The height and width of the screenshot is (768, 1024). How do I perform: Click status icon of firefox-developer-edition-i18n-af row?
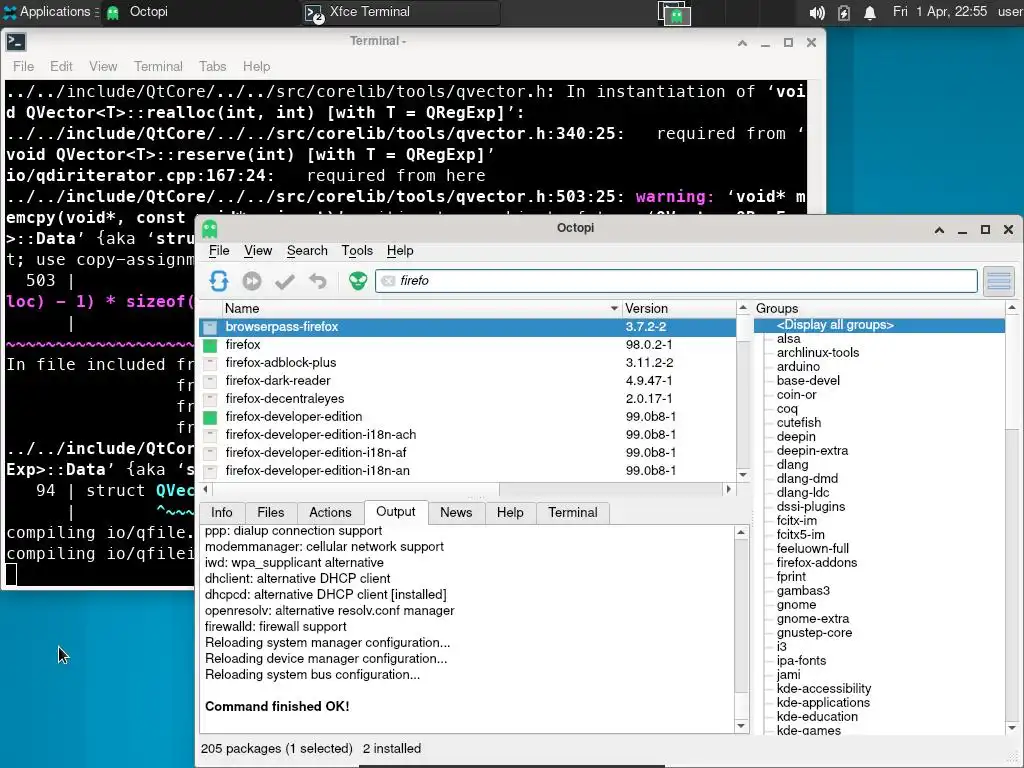(210, 453)
